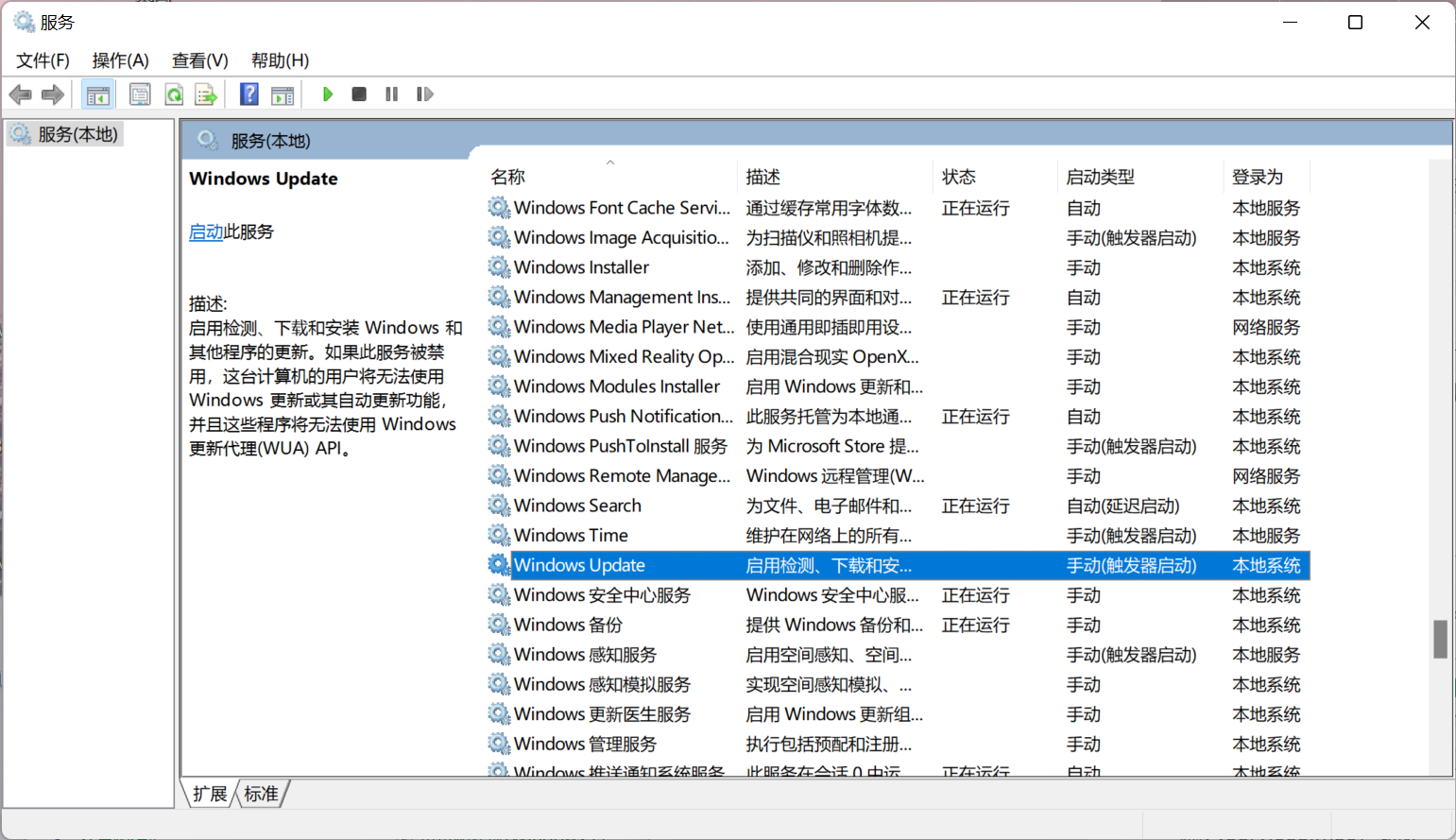Image resolution: width=1456 pixels, height=840 pixels.
Task: Click the vertical scrollbar thumb
Action: (1441, 639)
